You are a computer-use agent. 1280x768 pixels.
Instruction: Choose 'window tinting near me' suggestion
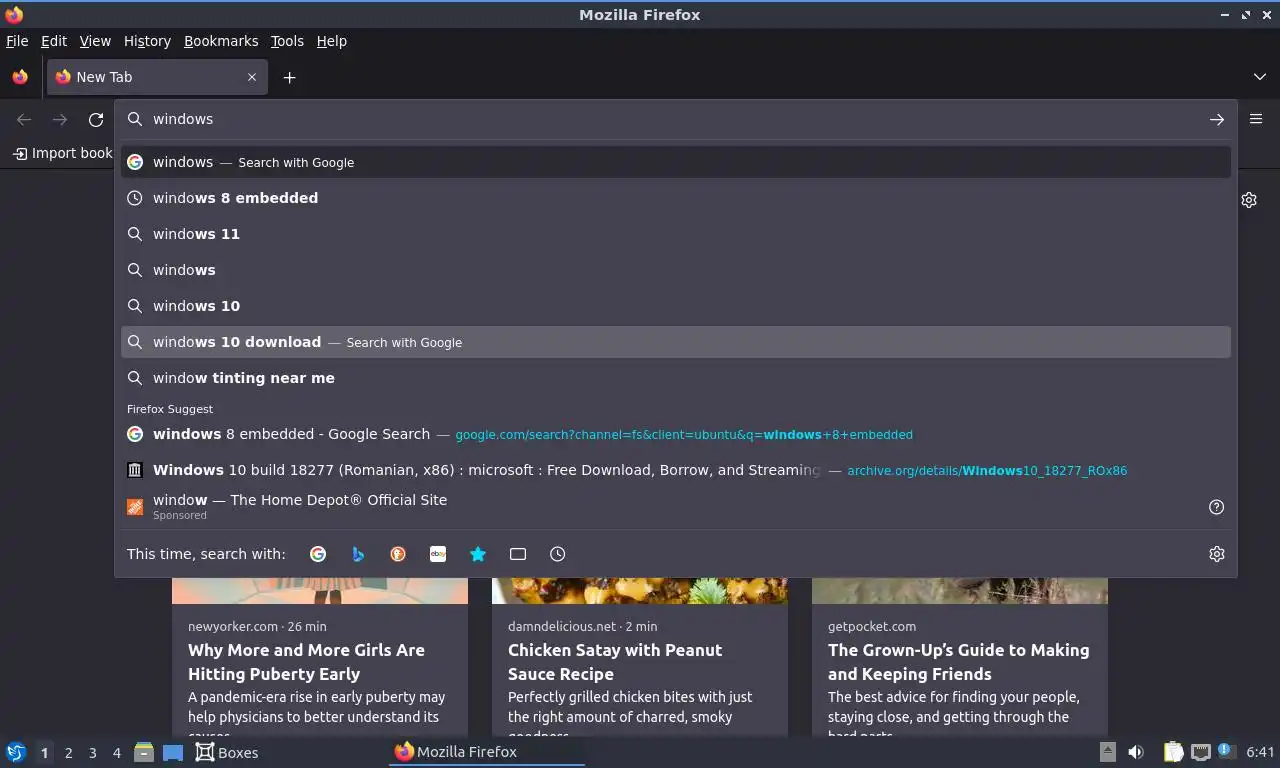pos(675,378)
